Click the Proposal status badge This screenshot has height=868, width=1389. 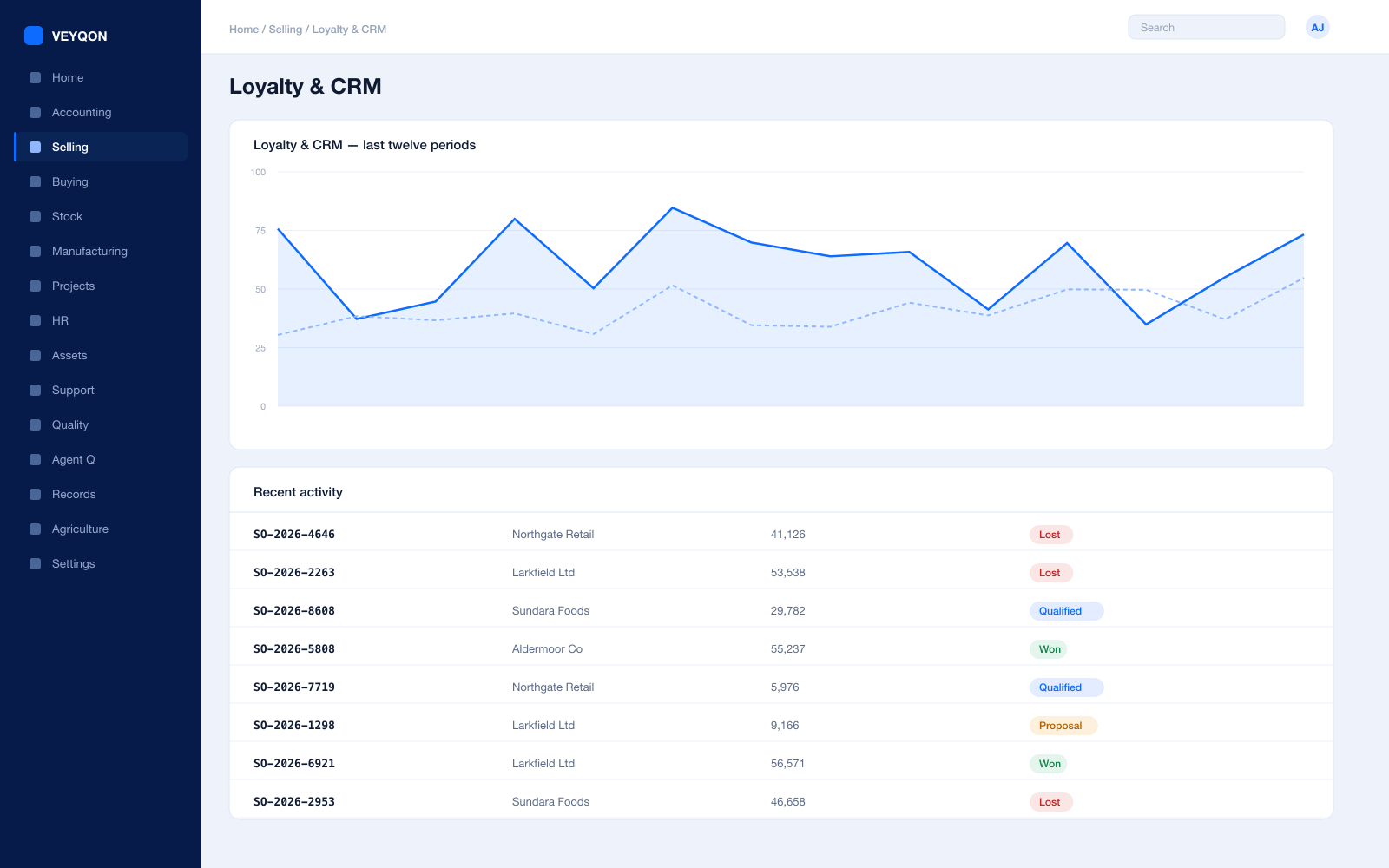tap(1063, 726)
